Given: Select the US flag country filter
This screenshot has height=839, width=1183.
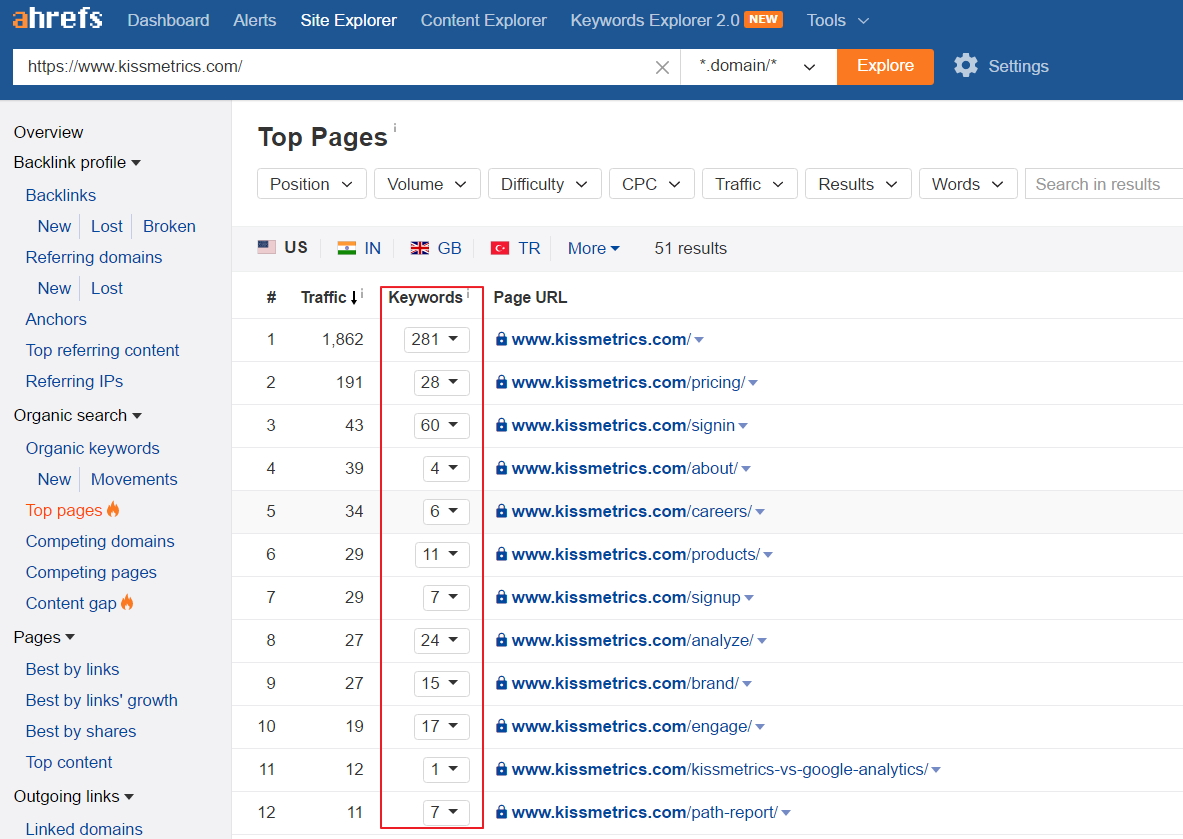Looking at the screenshot, I should point(283,247).
